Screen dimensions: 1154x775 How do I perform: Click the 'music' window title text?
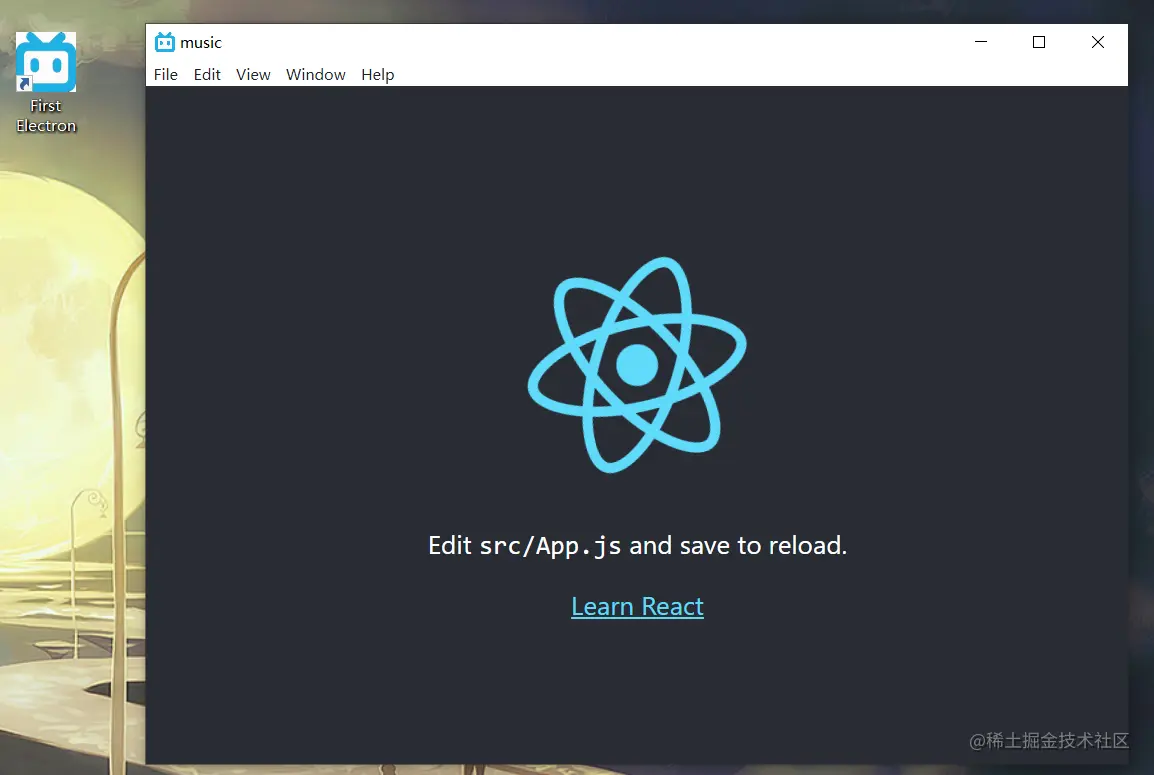click(201, 43)
